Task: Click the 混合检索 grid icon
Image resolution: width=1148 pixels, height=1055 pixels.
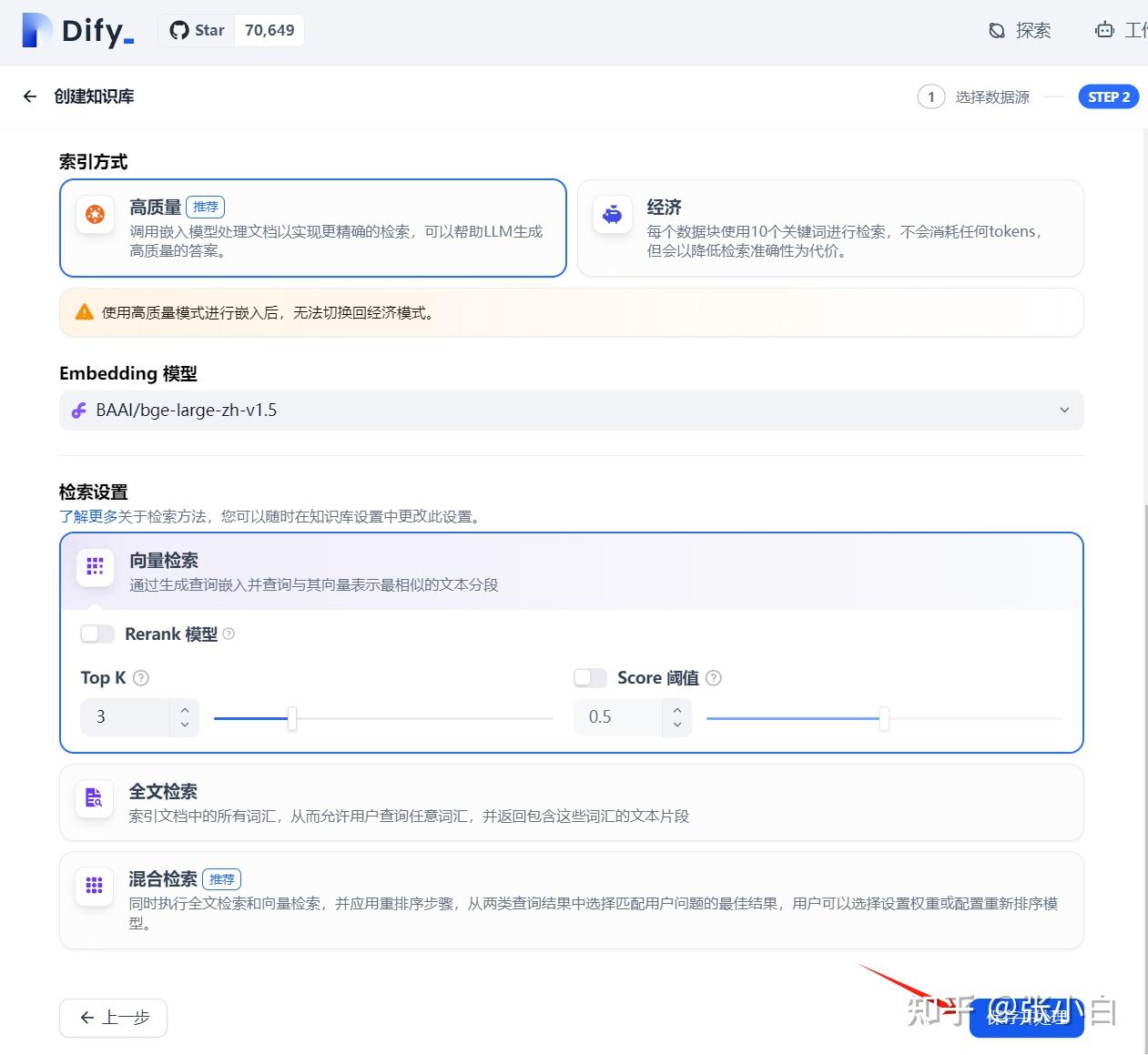Action: click(94, 885)
